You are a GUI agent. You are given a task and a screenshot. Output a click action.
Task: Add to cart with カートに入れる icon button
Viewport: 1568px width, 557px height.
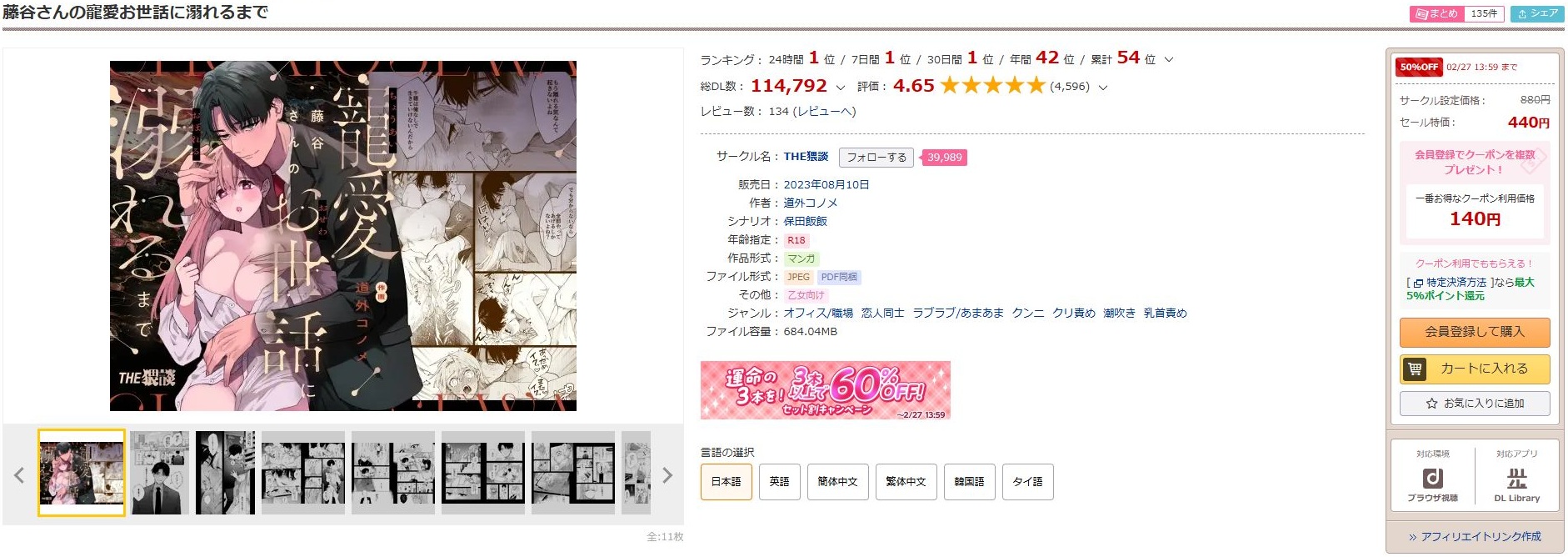pos(1475,369)
